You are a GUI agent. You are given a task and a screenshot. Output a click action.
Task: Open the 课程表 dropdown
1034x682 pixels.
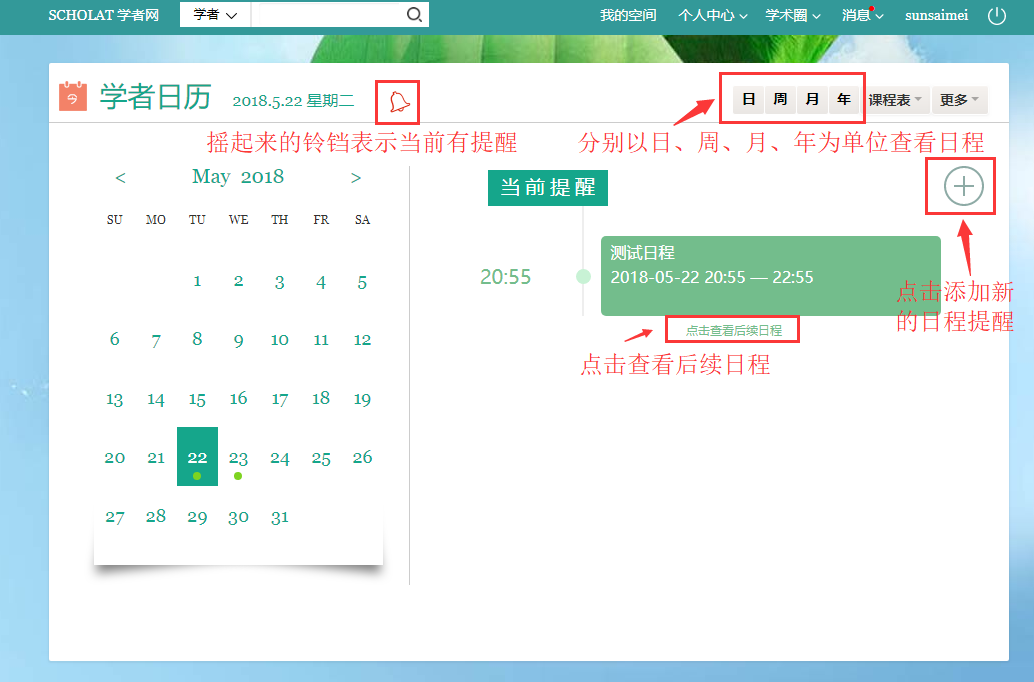[894, 100]
